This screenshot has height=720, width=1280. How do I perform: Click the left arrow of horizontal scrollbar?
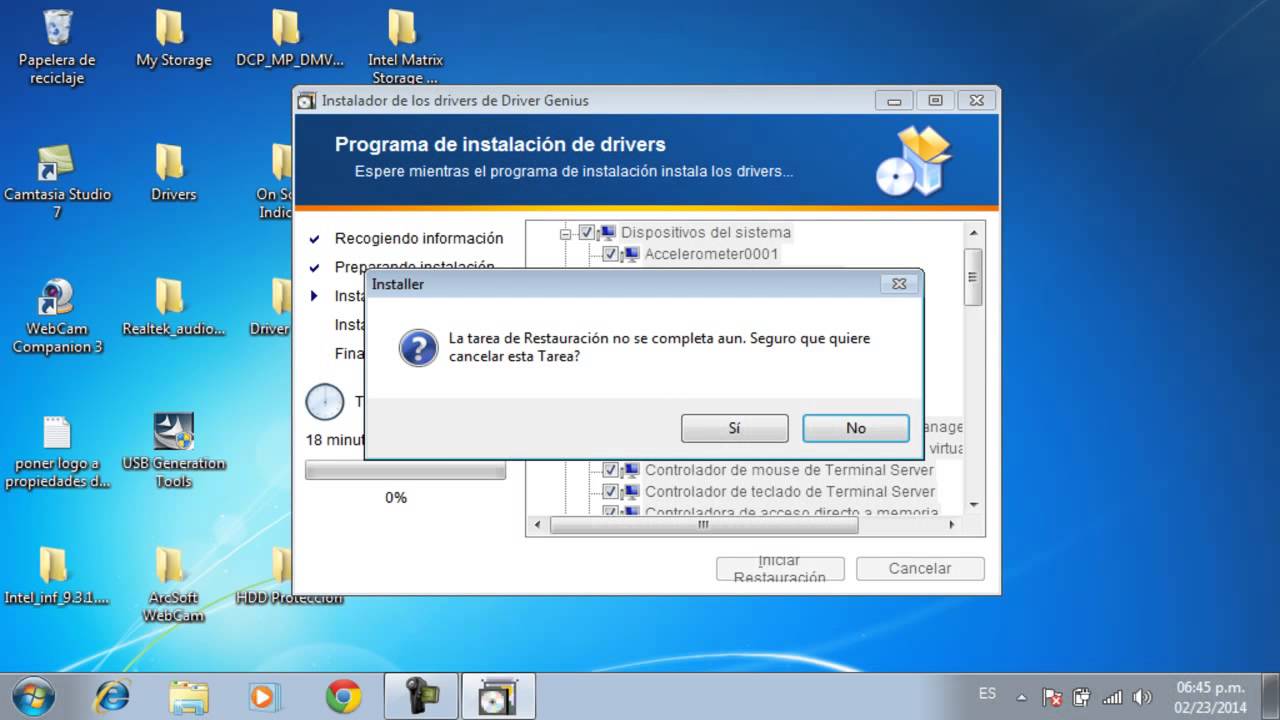click(x=537, y=525)
